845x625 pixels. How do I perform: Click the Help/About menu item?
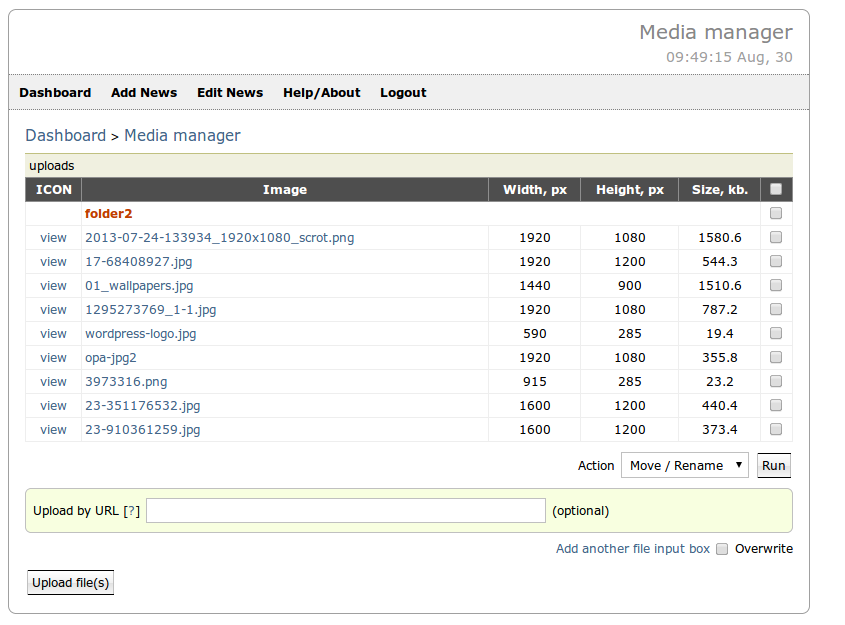[321, 92]
